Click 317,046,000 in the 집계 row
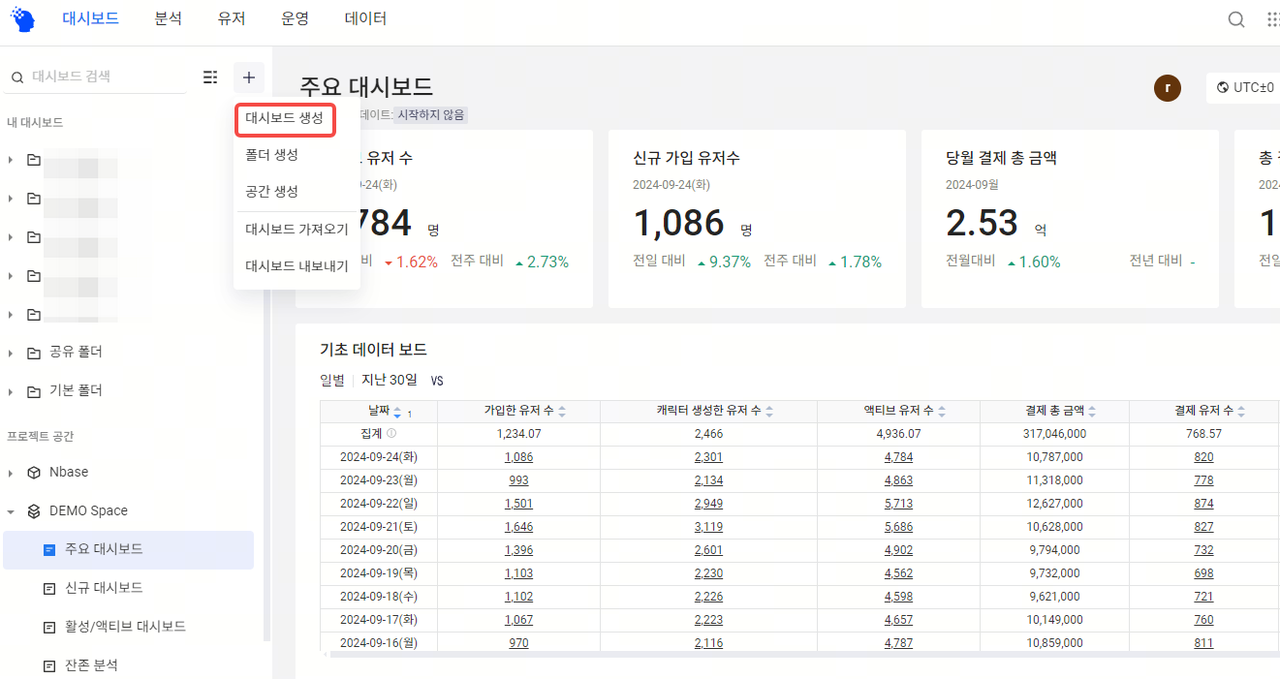The image size is (1280, 679). point(1054,434)
